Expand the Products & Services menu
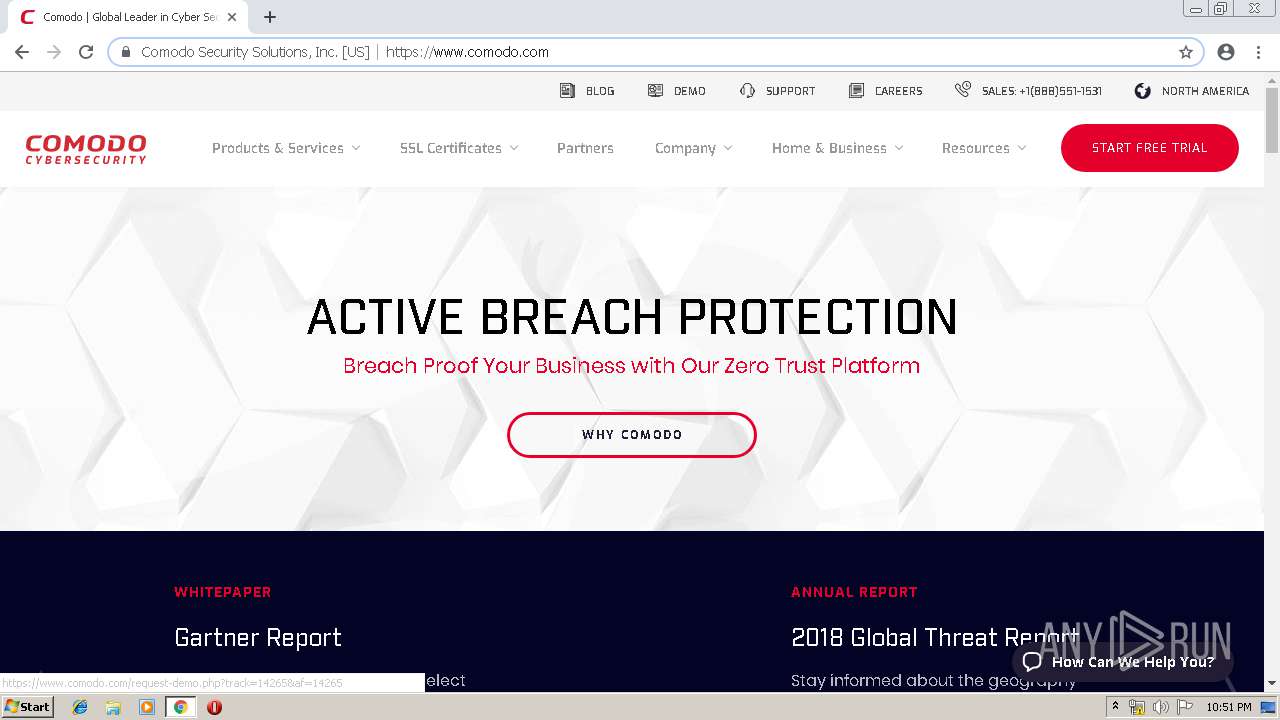 pos(286,148)
